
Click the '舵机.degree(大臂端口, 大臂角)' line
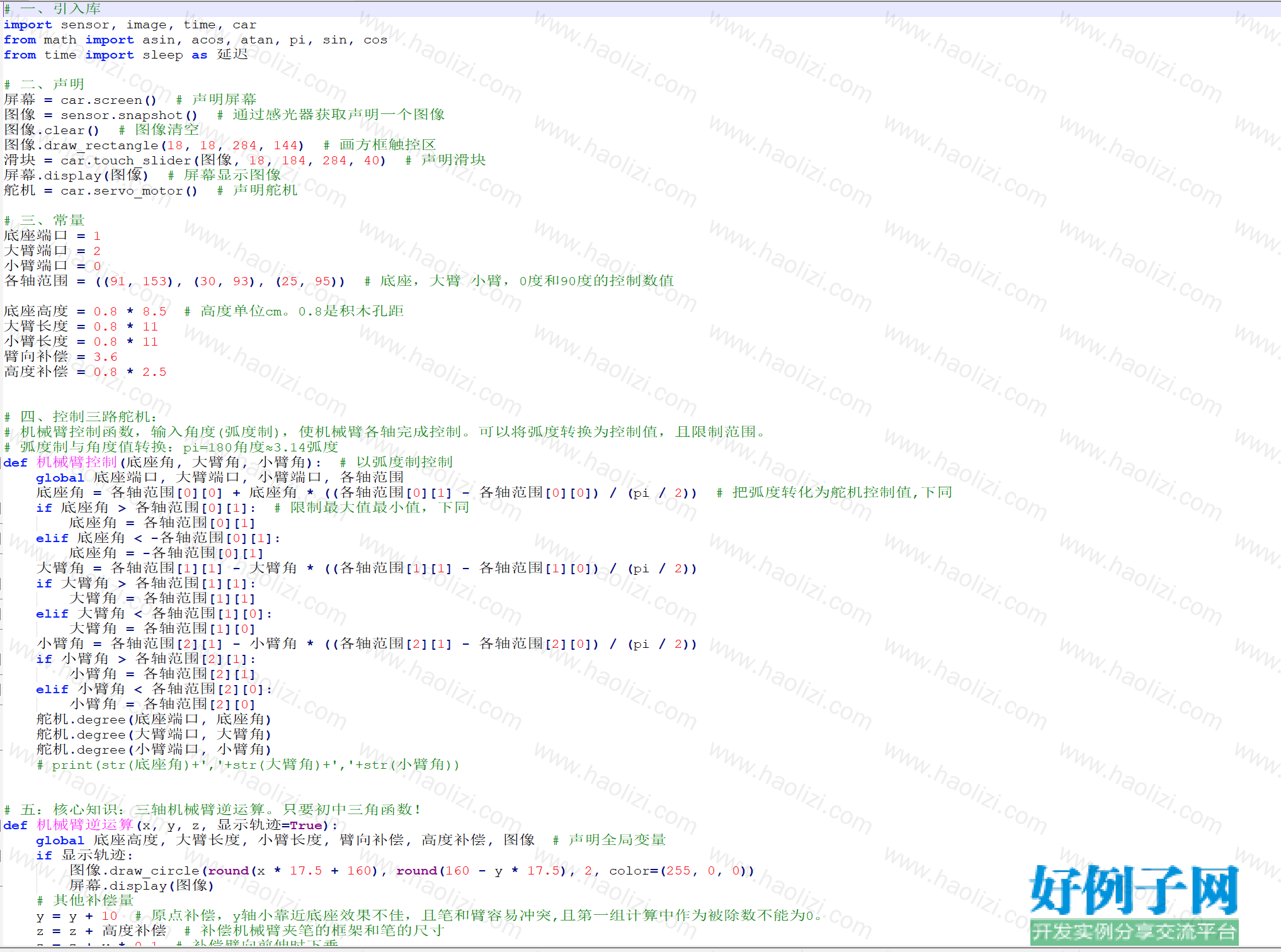click(x=154, y=734)
